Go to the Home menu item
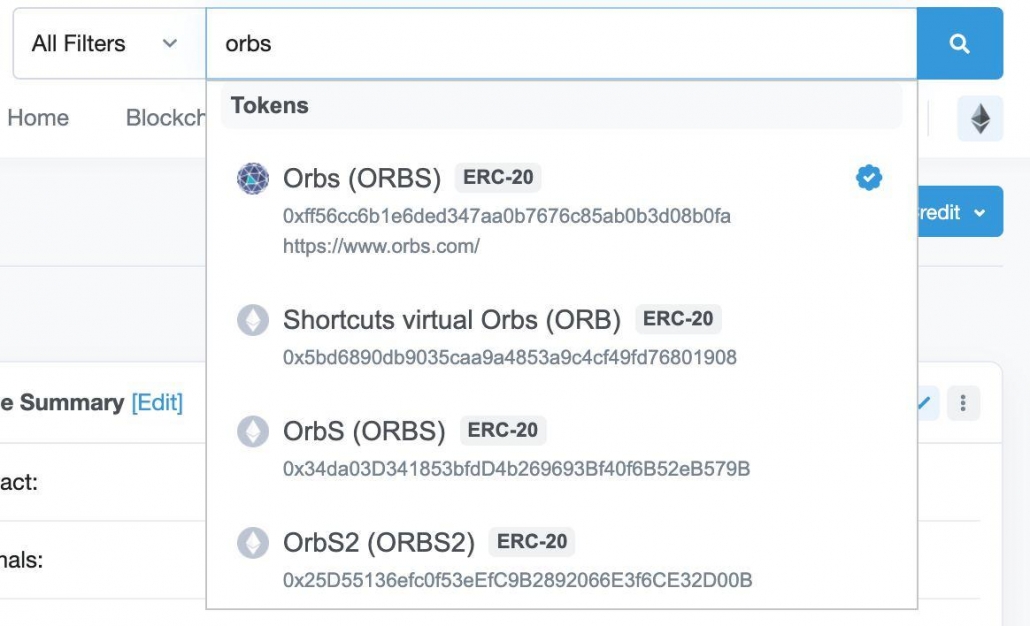 coord(38,118)
